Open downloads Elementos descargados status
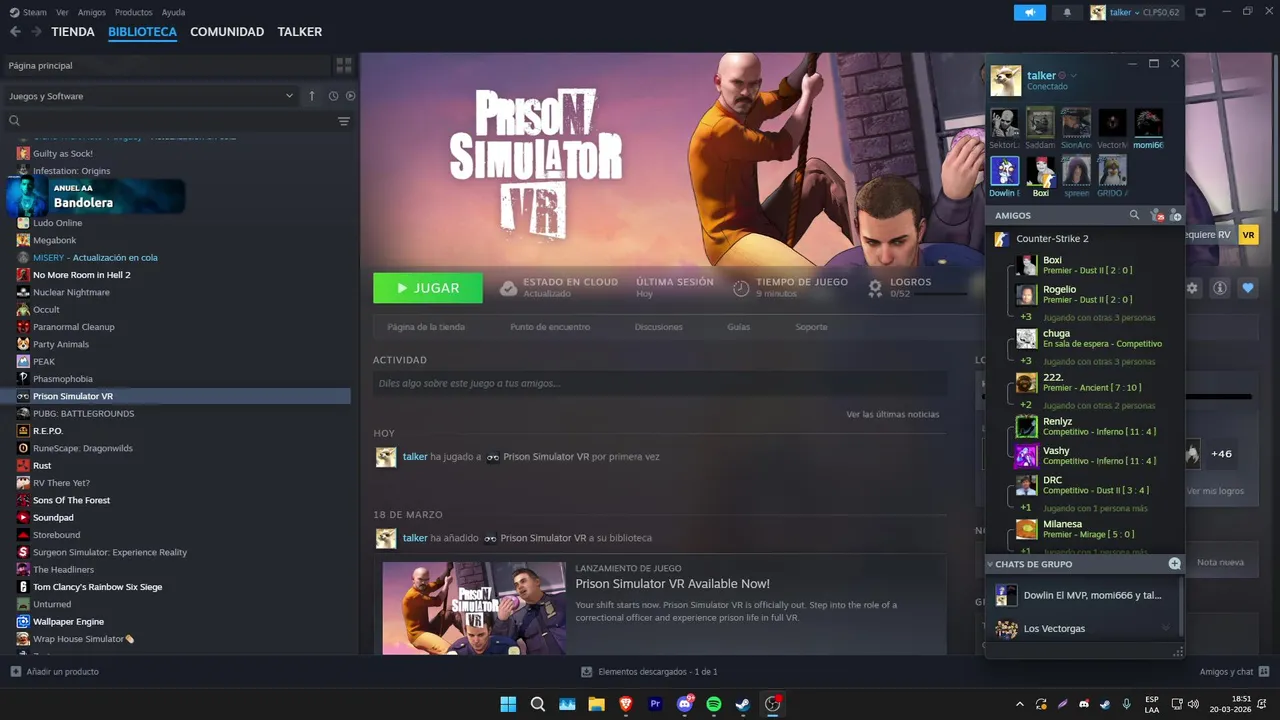 650,672
